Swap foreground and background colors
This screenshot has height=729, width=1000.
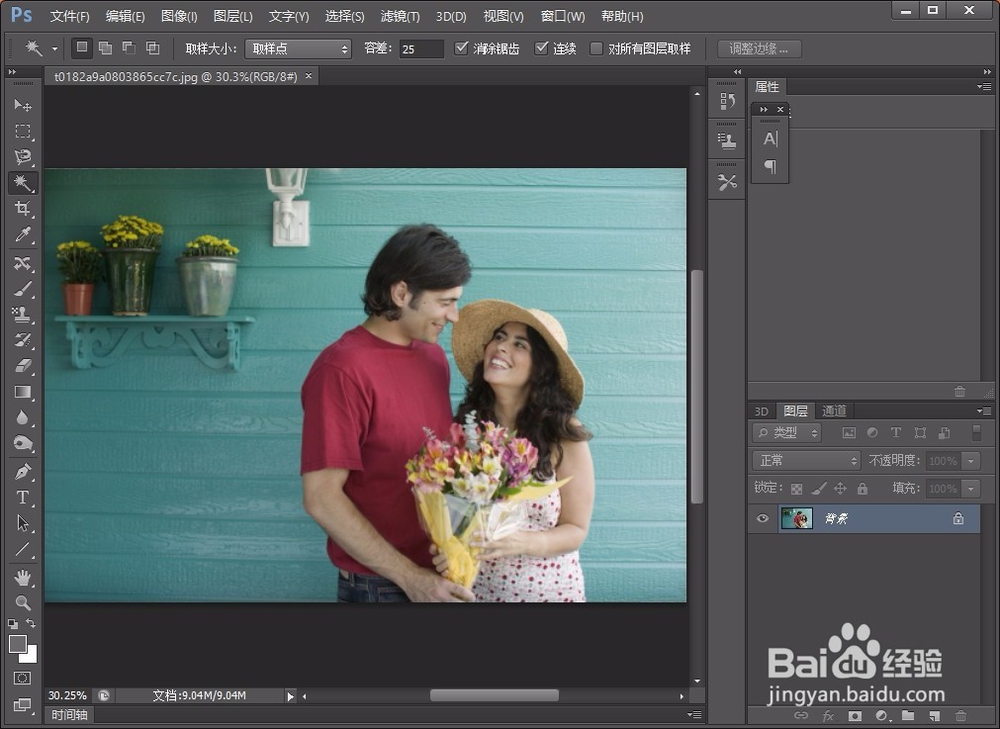pyautogui.click(x=31, y=623)
